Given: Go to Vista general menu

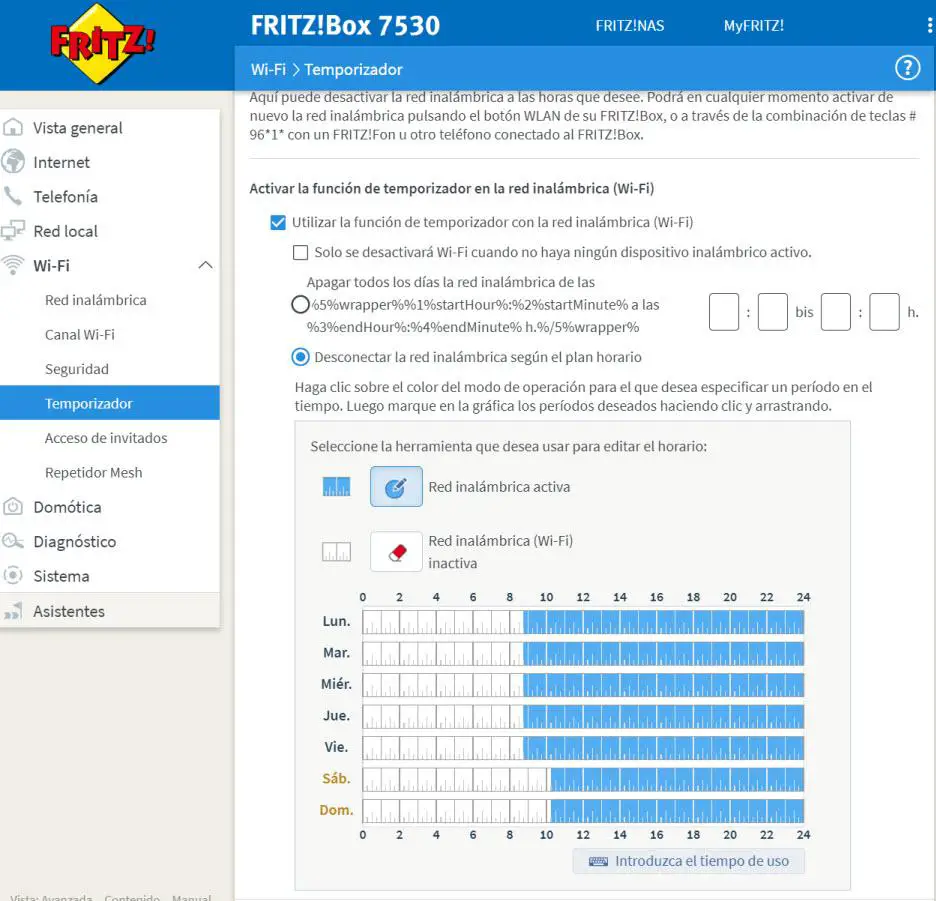Looking at the screenshot, I should [x=78, y=128].
